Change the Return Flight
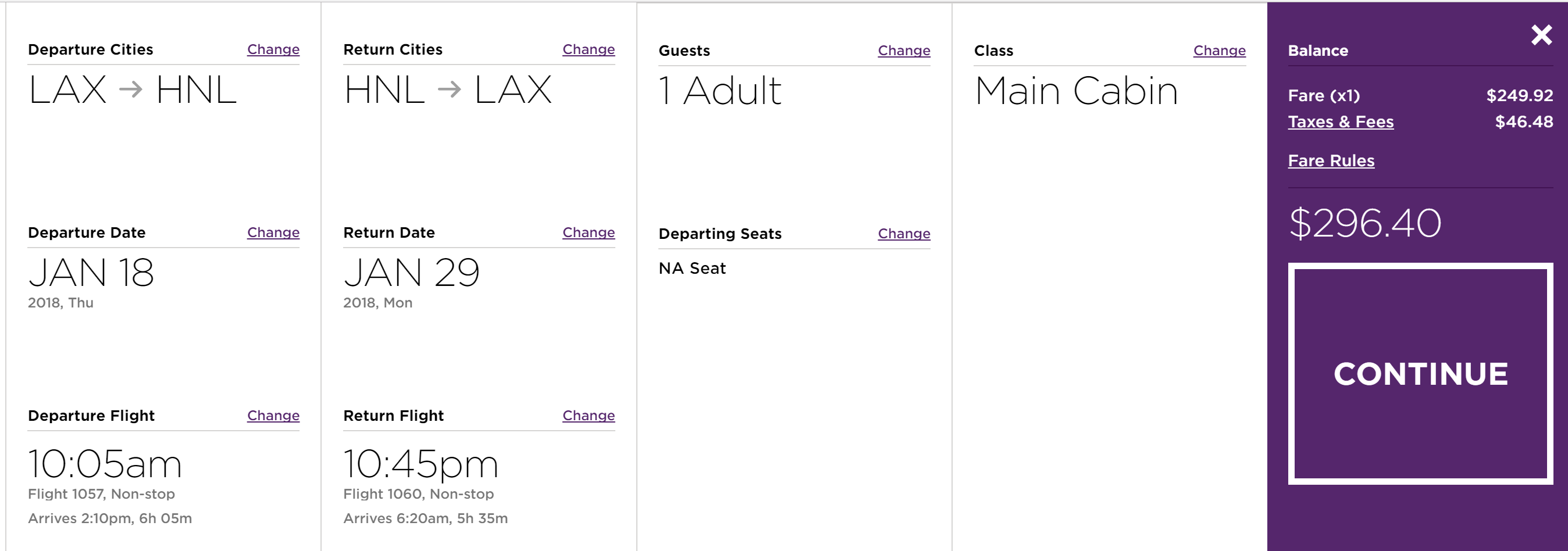This screenshot has width=1568, height=551. point(588,416)
